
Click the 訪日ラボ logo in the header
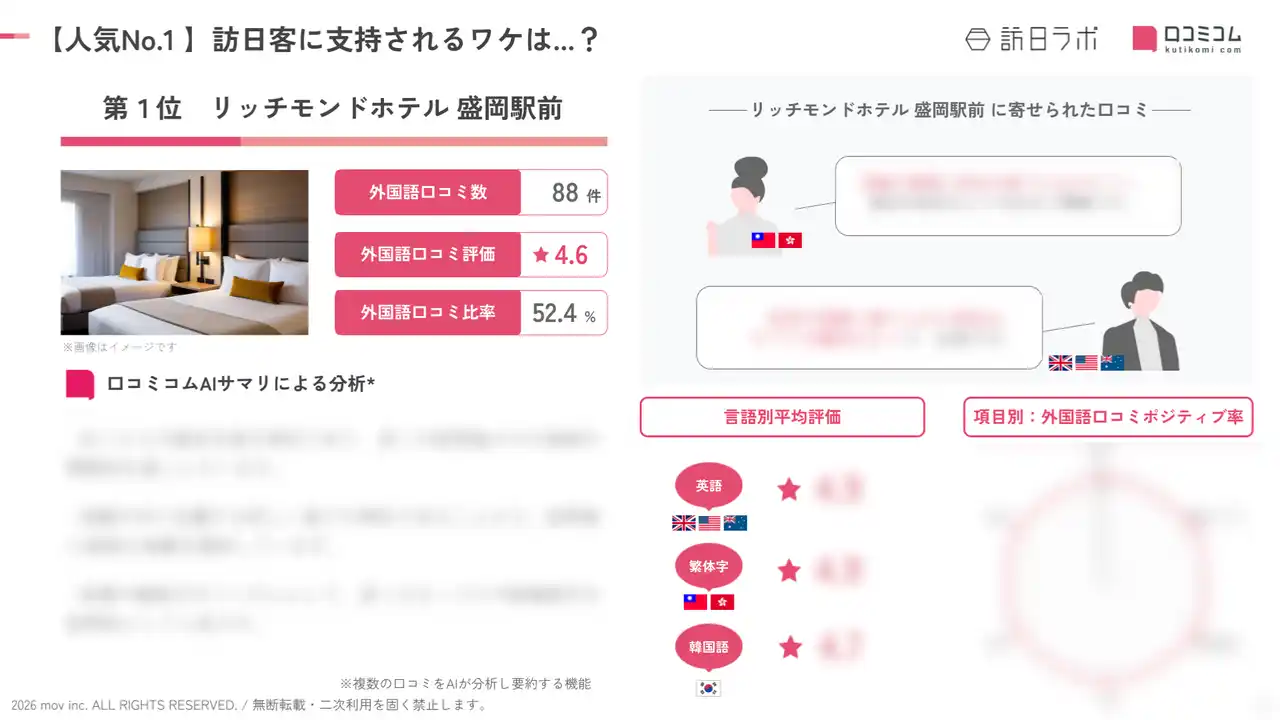[1031, 38]
